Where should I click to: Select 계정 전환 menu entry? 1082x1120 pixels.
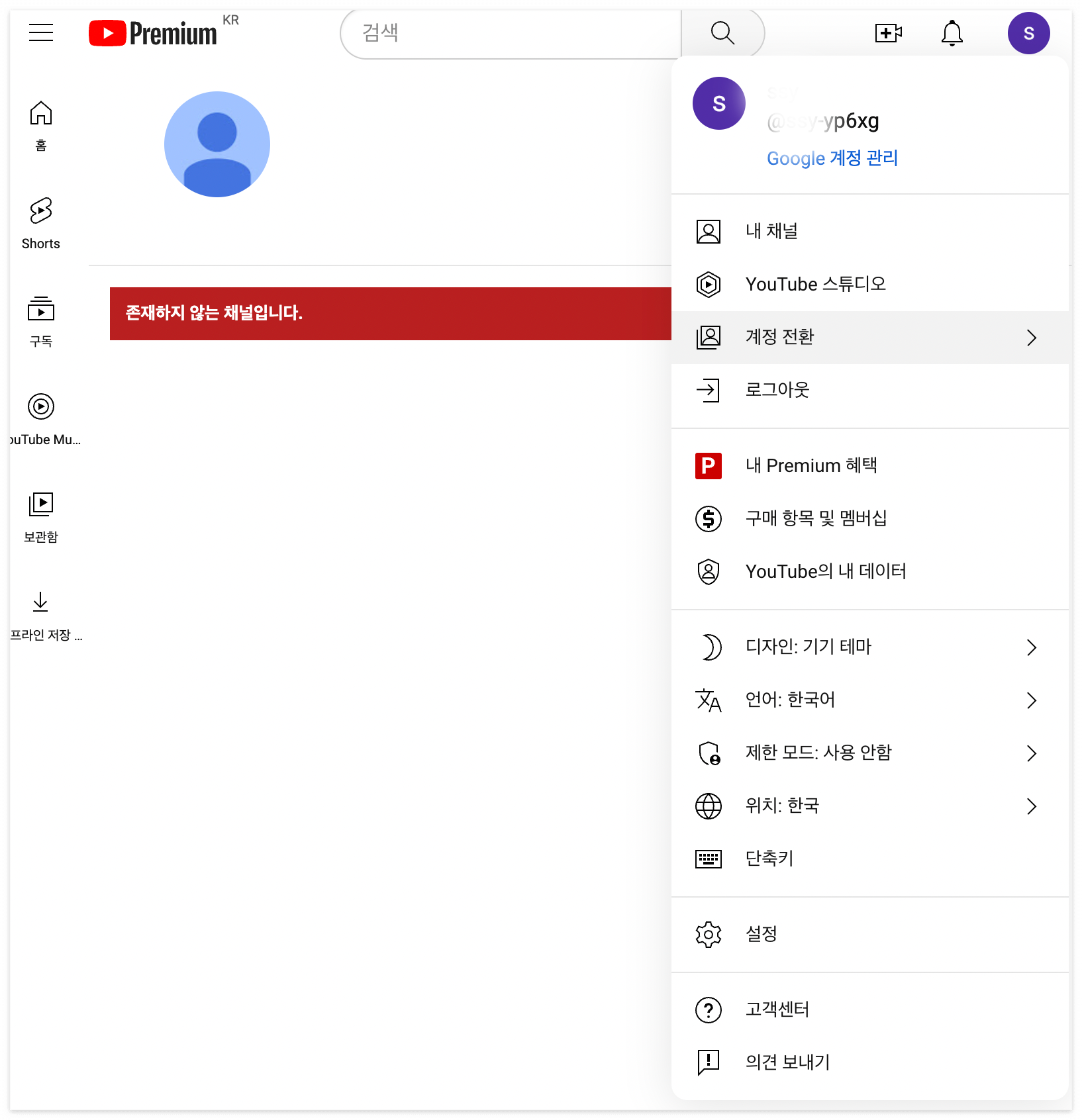click(x=870, y=338)
